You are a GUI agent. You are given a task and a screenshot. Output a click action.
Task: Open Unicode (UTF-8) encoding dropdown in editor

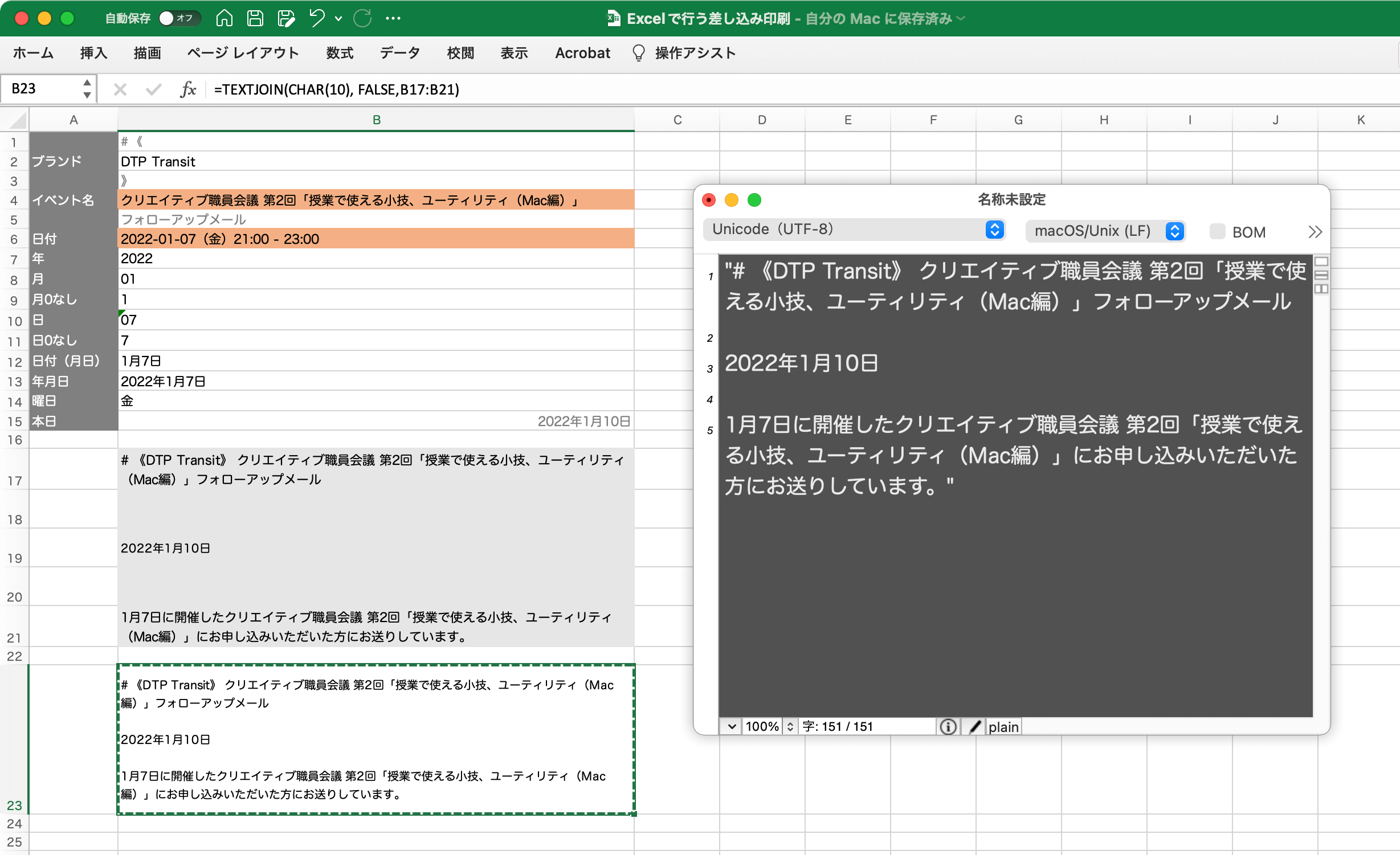point(854,230)
